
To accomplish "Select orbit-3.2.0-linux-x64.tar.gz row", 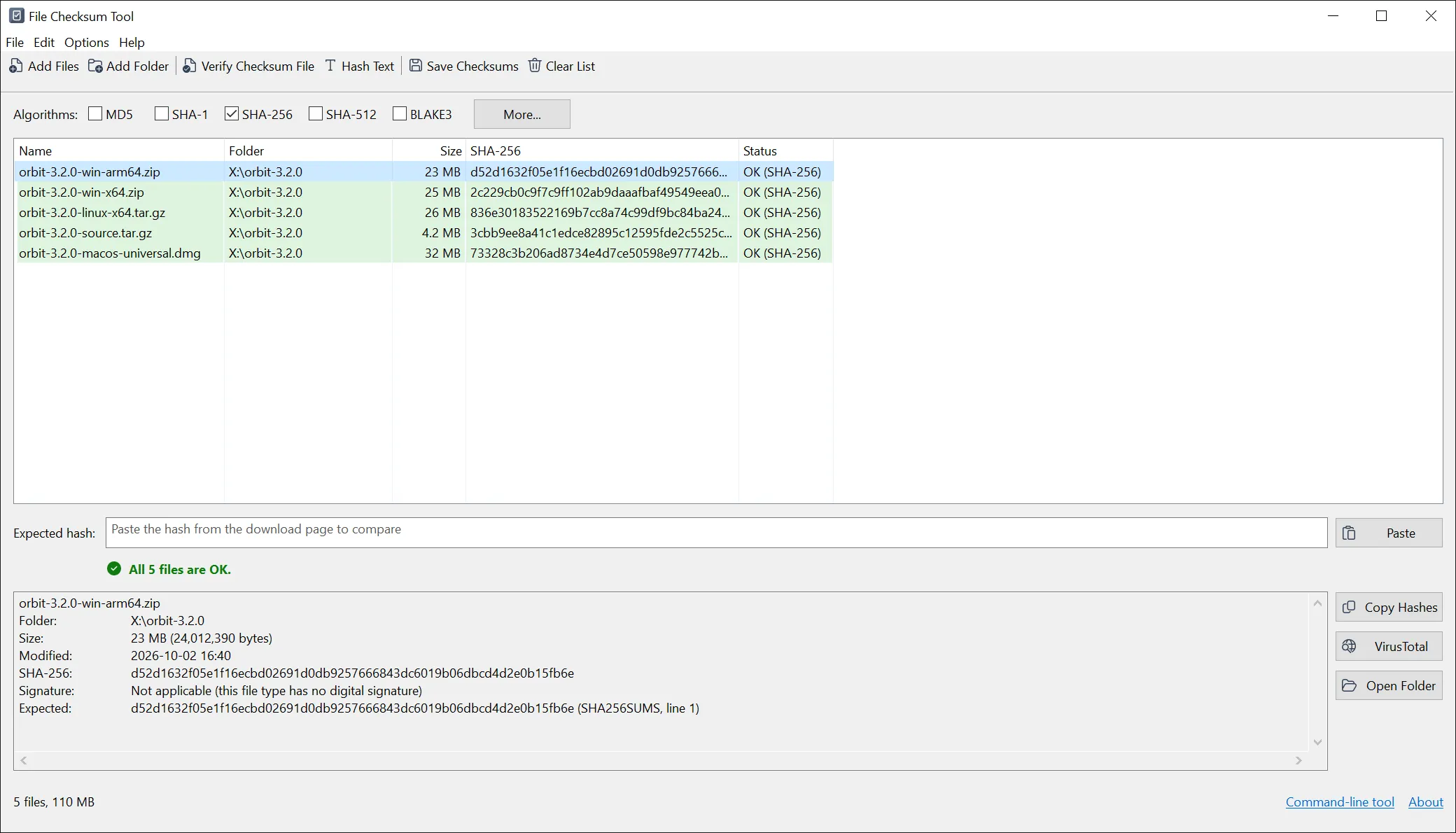I will pyautogui.click(x=423, y=212).
